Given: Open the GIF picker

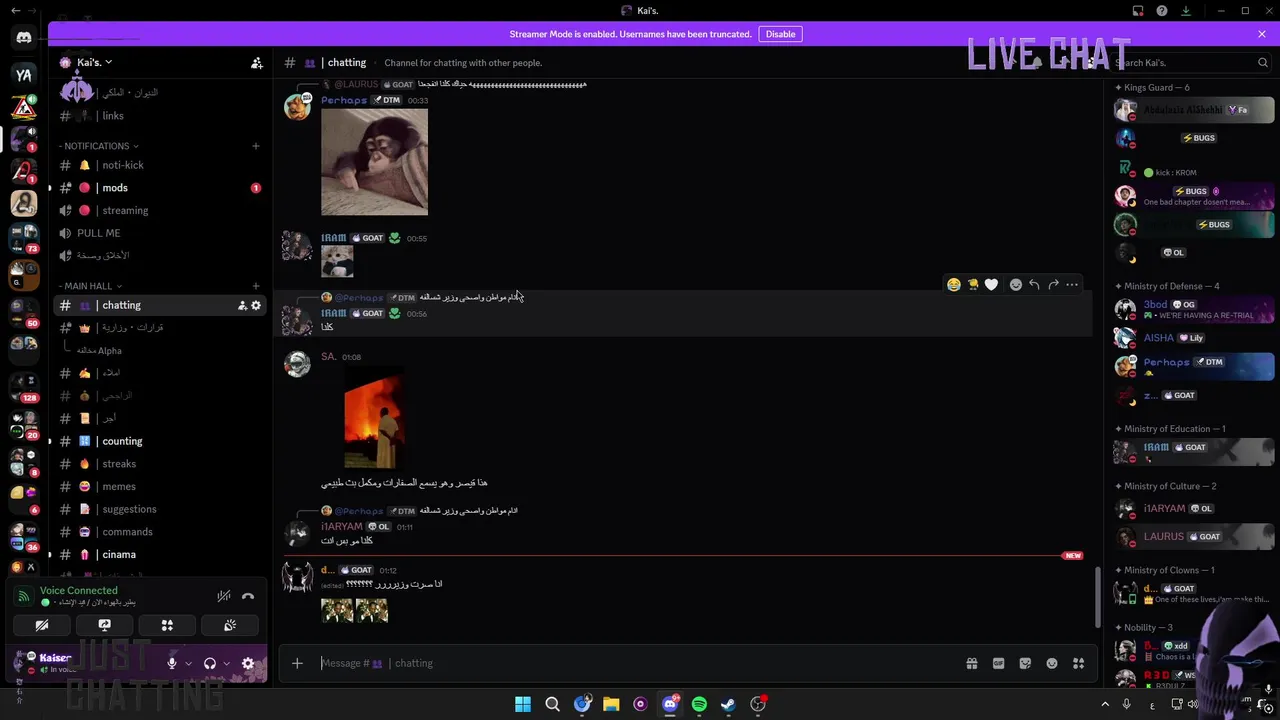Looking at the screenshot, I should tap(998, 663).
